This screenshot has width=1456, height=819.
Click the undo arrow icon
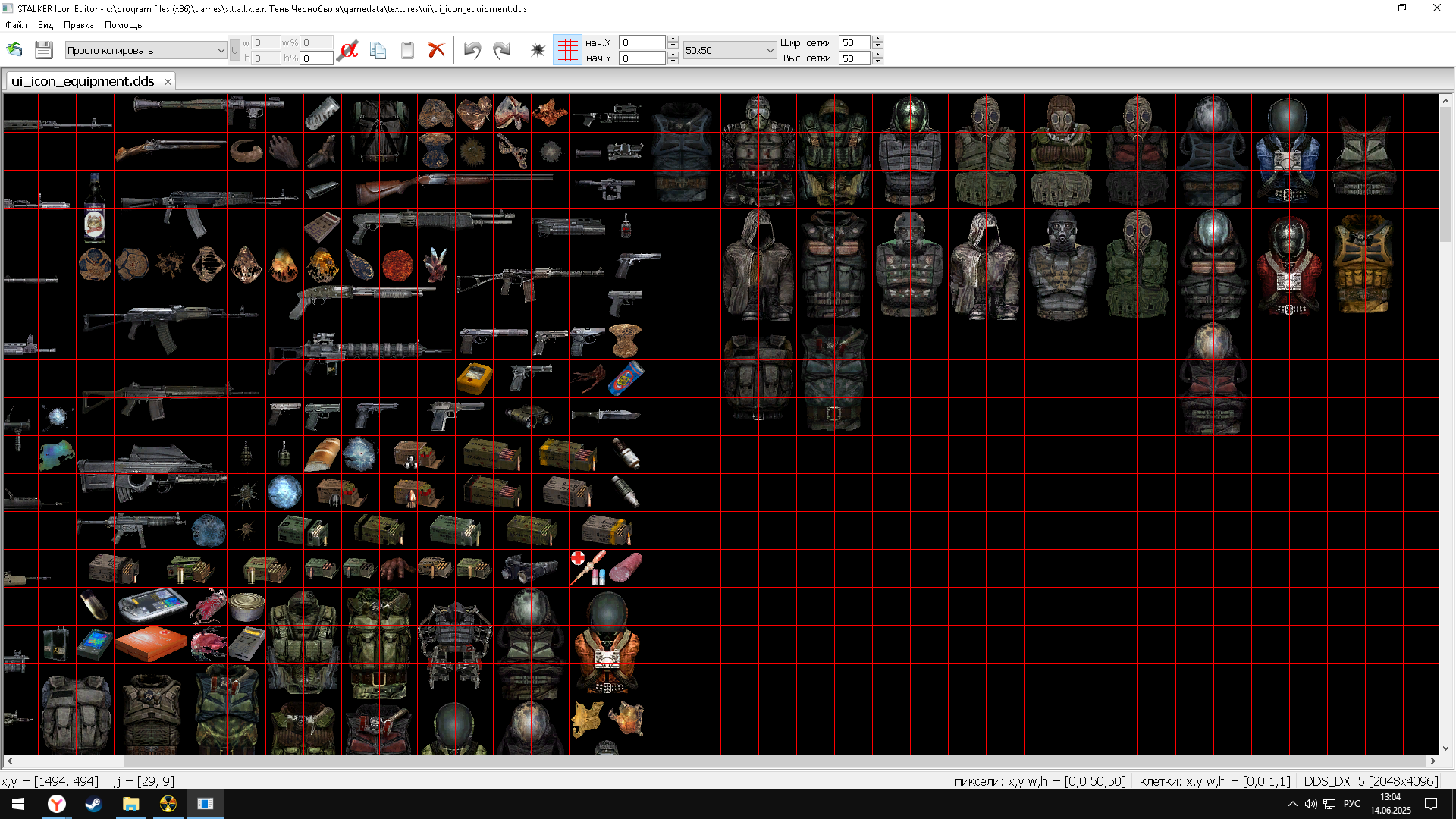pyautogui.click(x=472, y=50)
